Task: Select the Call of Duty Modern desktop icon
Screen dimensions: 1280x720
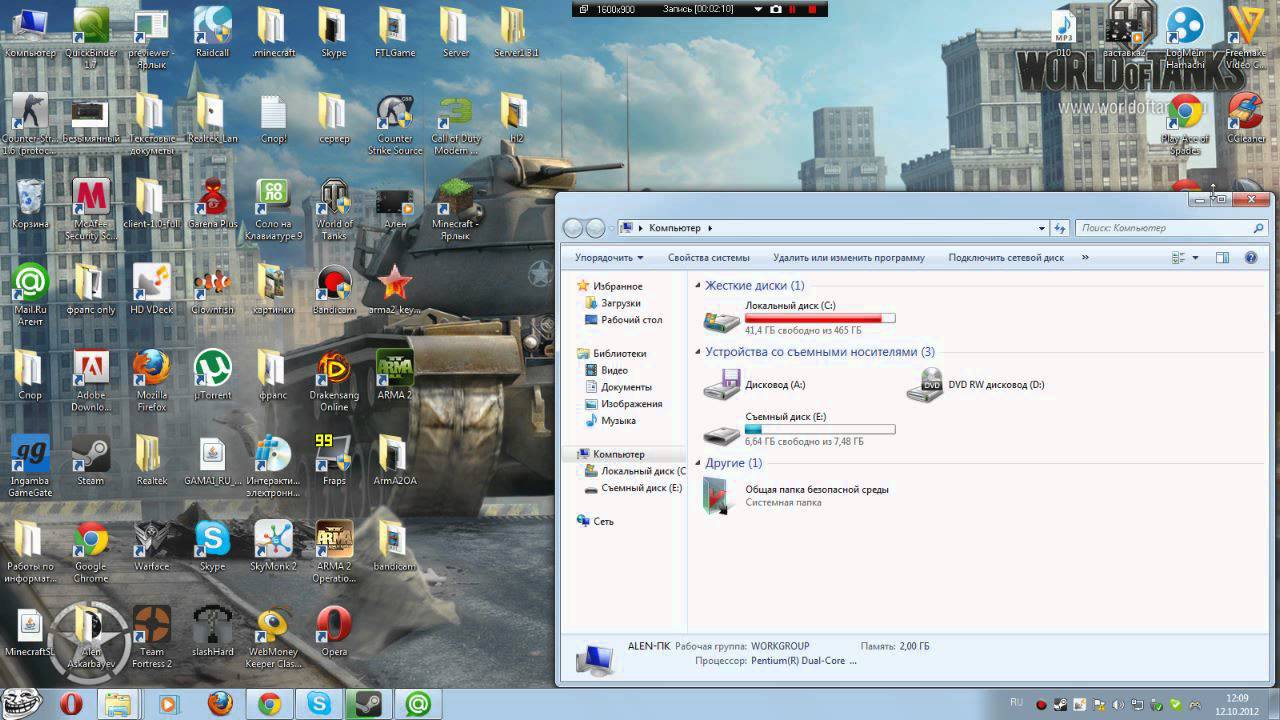Action: (x=456, y=124)
